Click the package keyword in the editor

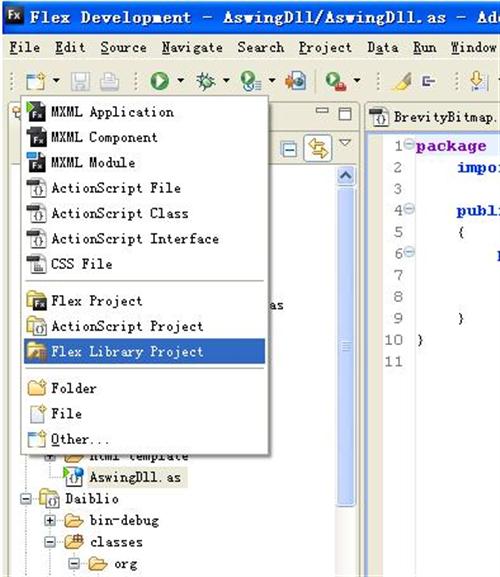pos(451,146)
